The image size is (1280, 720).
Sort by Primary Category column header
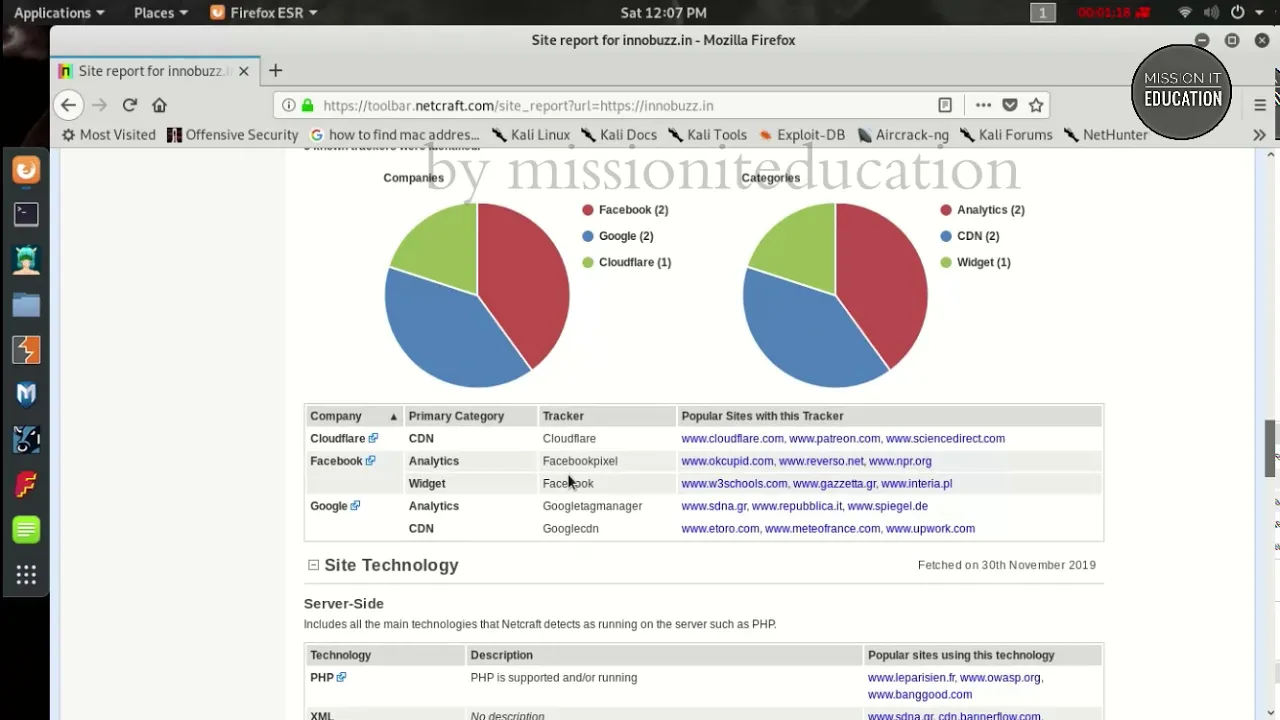click(470, 416)
